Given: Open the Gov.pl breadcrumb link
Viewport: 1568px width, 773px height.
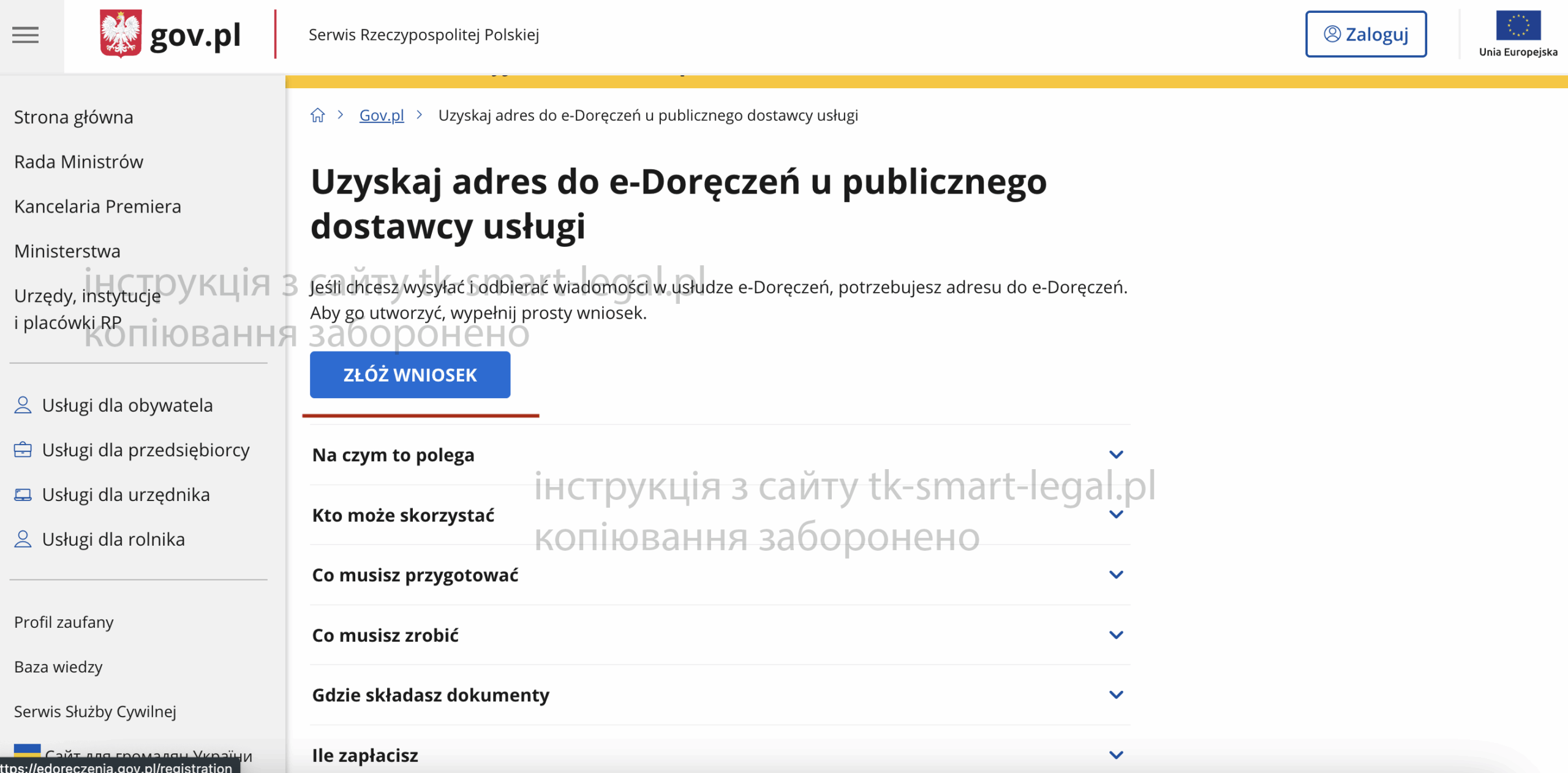Looking at the screenshot, I should (x=381, y=115).
